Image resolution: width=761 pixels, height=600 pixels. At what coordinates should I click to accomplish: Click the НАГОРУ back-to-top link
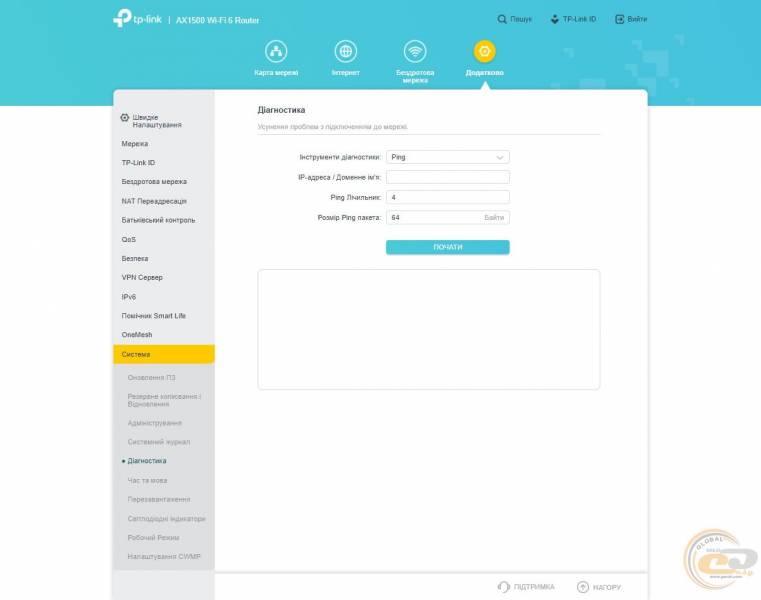[x=607, y=587]
